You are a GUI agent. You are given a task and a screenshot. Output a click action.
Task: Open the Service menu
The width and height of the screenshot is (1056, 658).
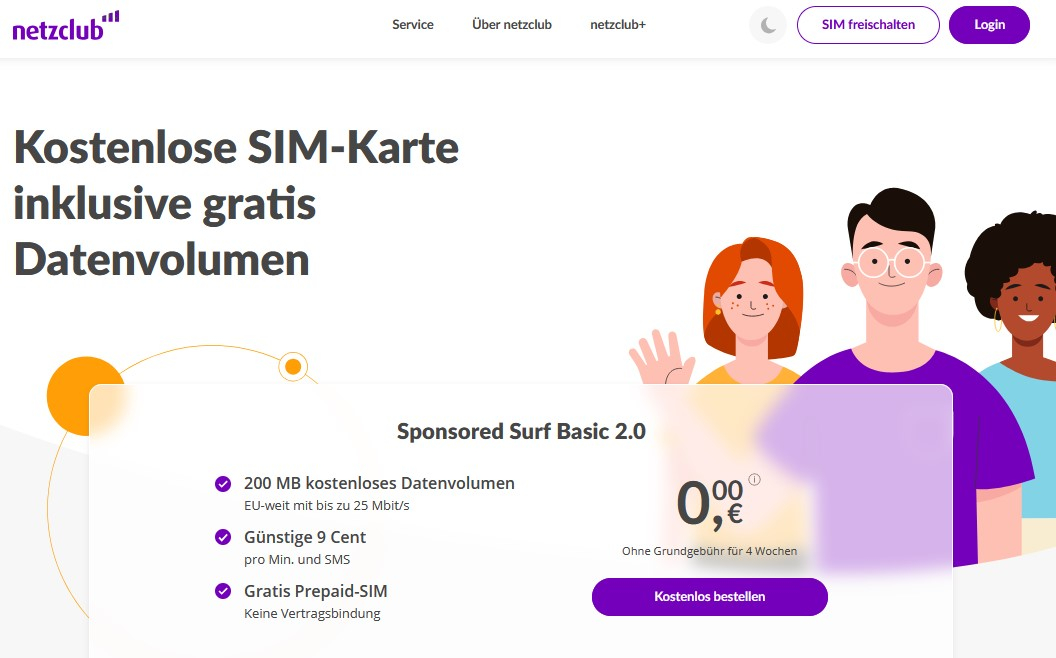413,25
